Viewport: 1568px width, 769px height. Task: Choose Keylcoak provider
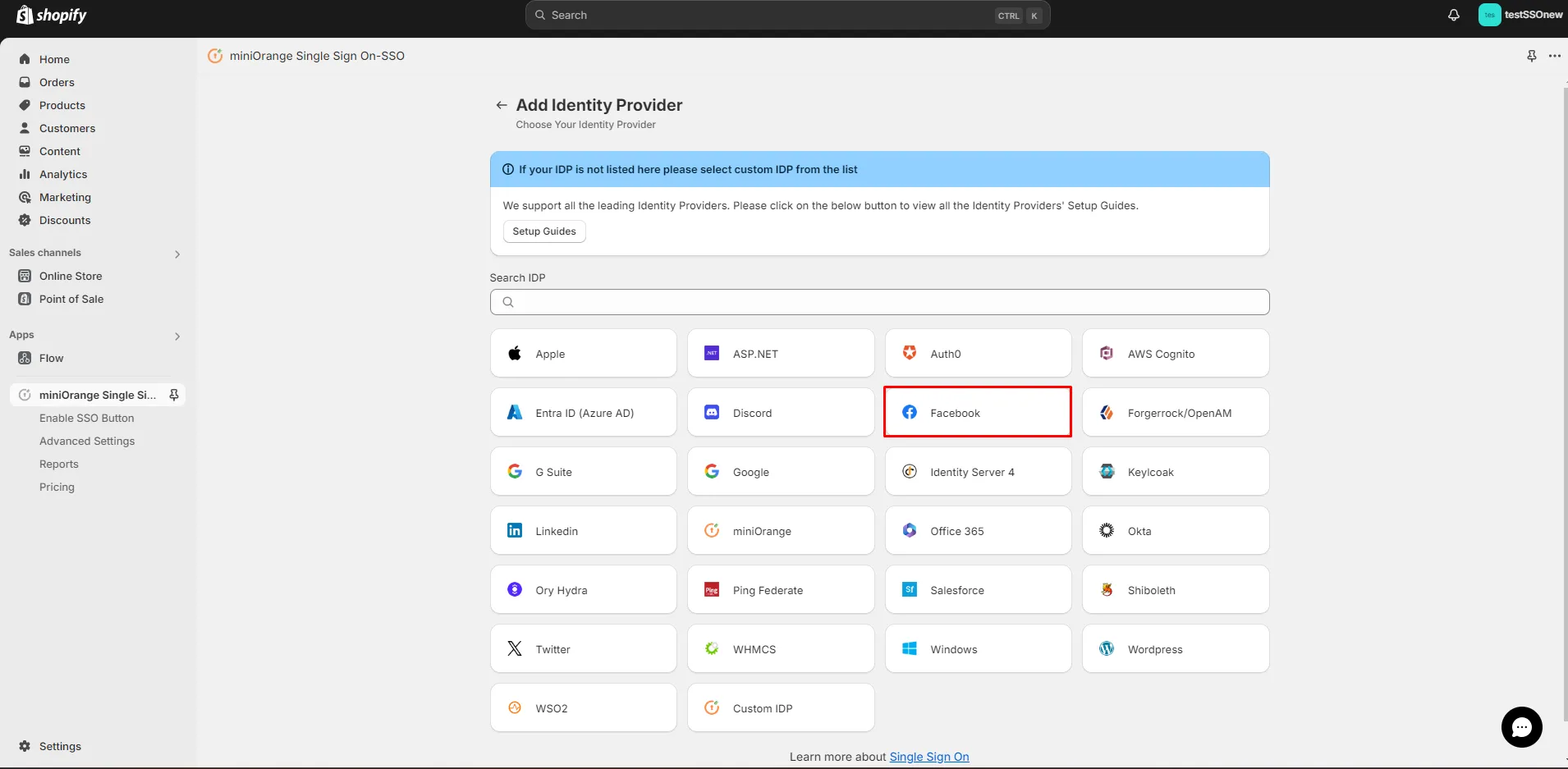(x=1176, y=472)
